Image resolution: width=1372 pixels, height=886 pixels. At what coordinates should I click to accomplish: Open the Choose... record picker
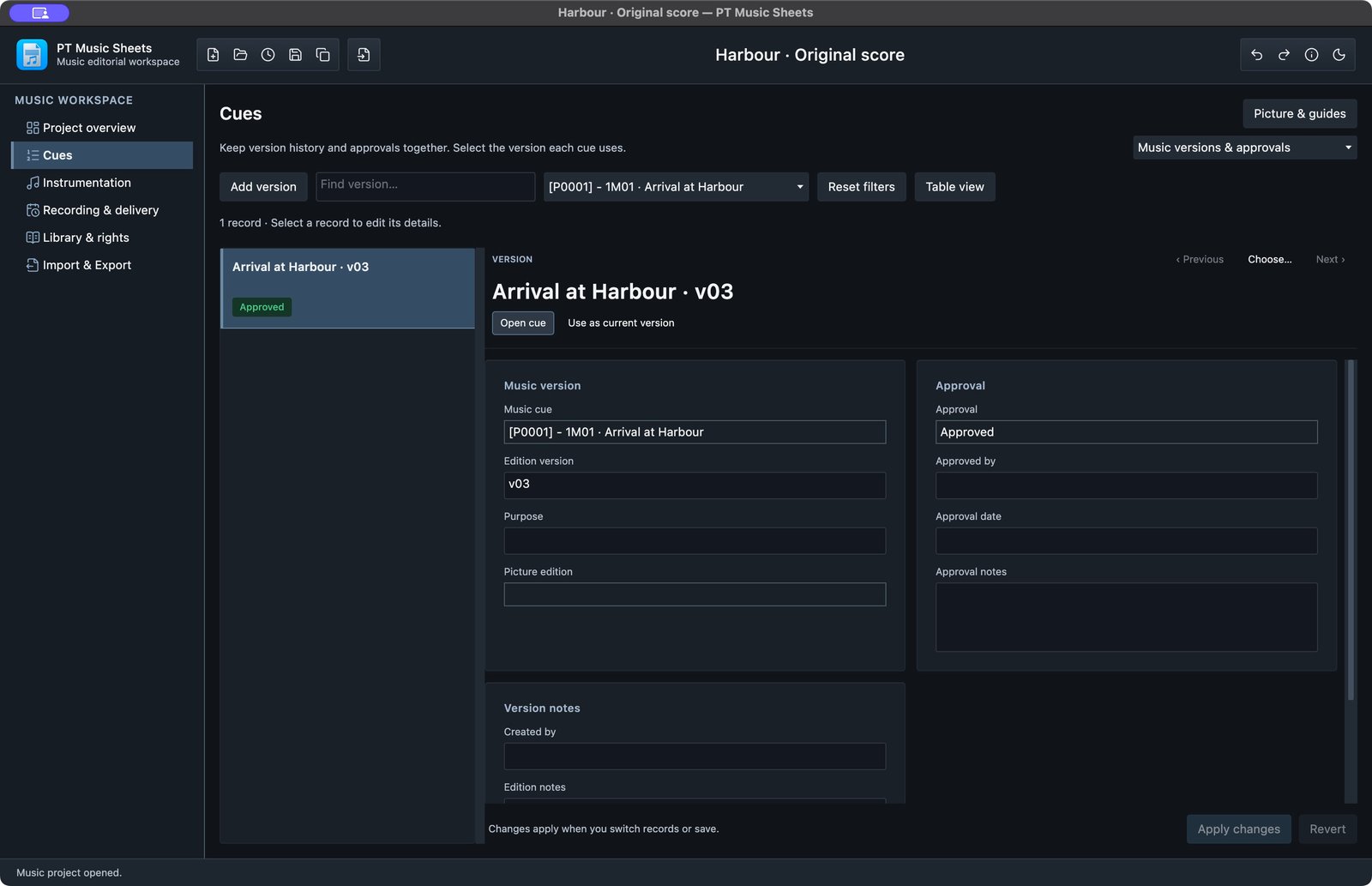(x=1270, y=260)
